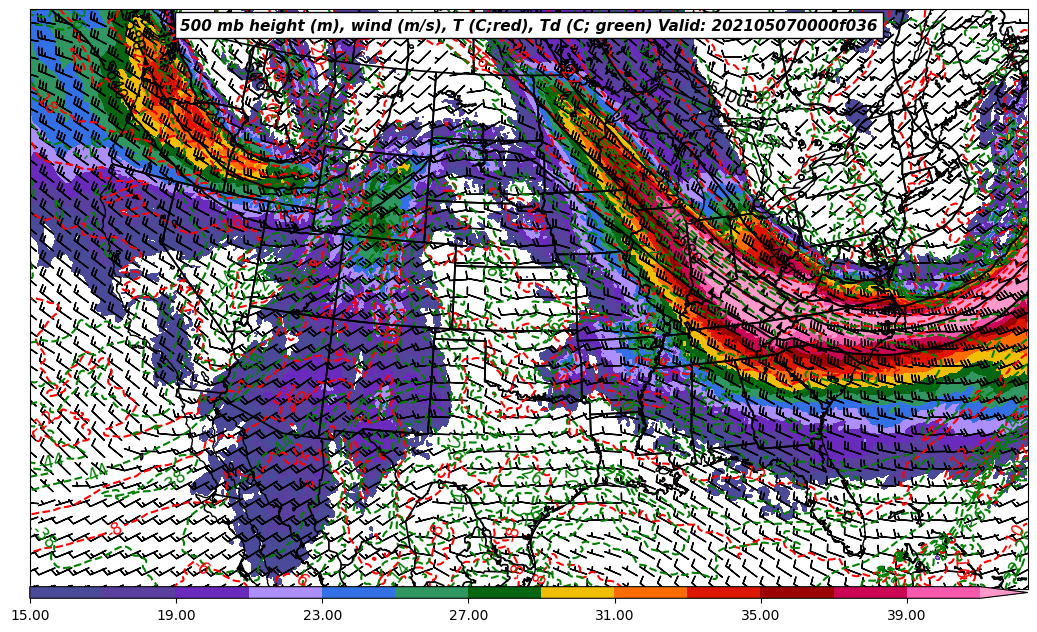
Task: Select the dark maroon colorbar segment after 35.00
Action: (x=797, y=592)
